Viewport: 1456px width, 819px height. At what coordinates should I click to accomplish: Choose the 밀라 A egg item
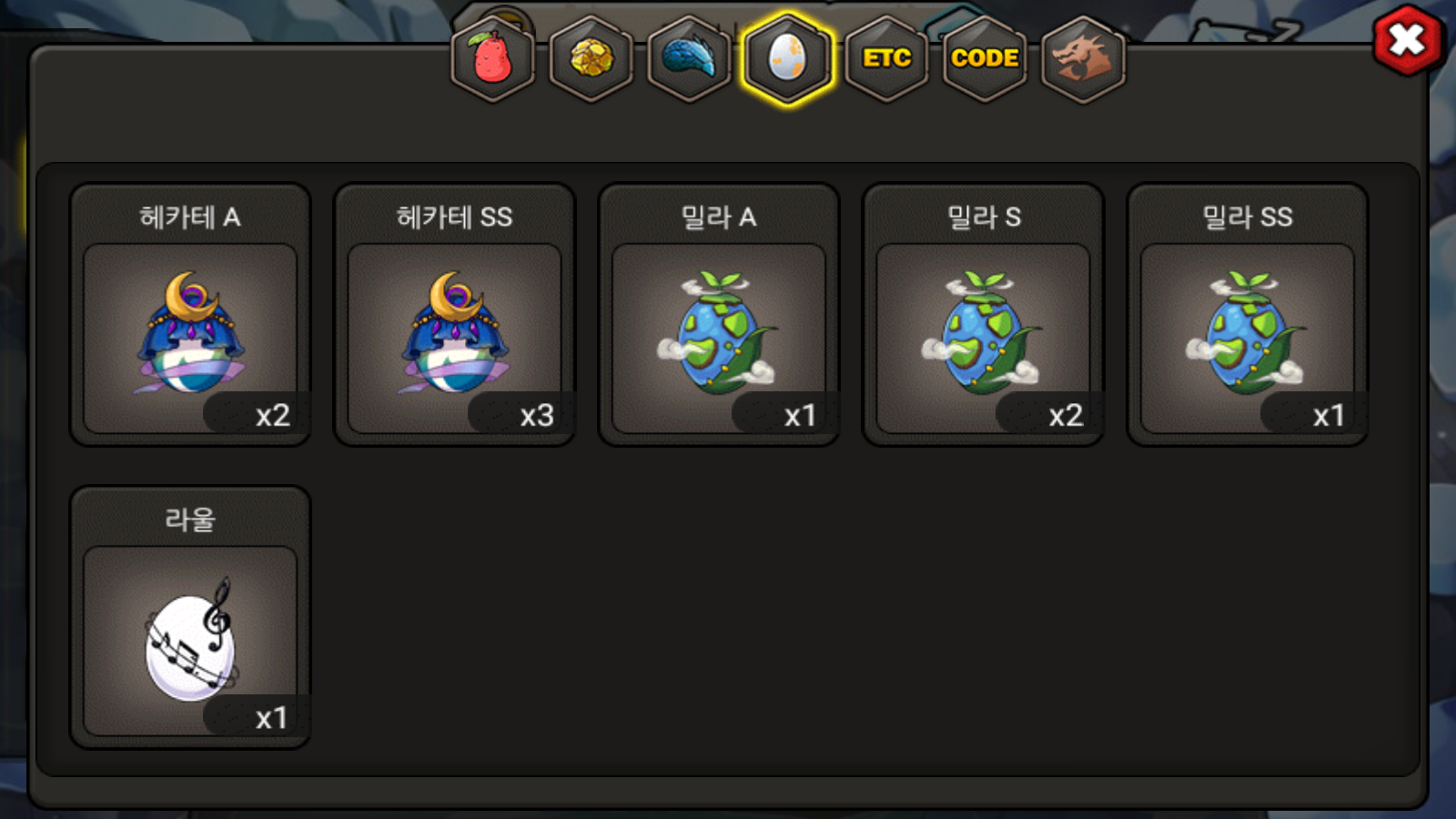(719, 315)
